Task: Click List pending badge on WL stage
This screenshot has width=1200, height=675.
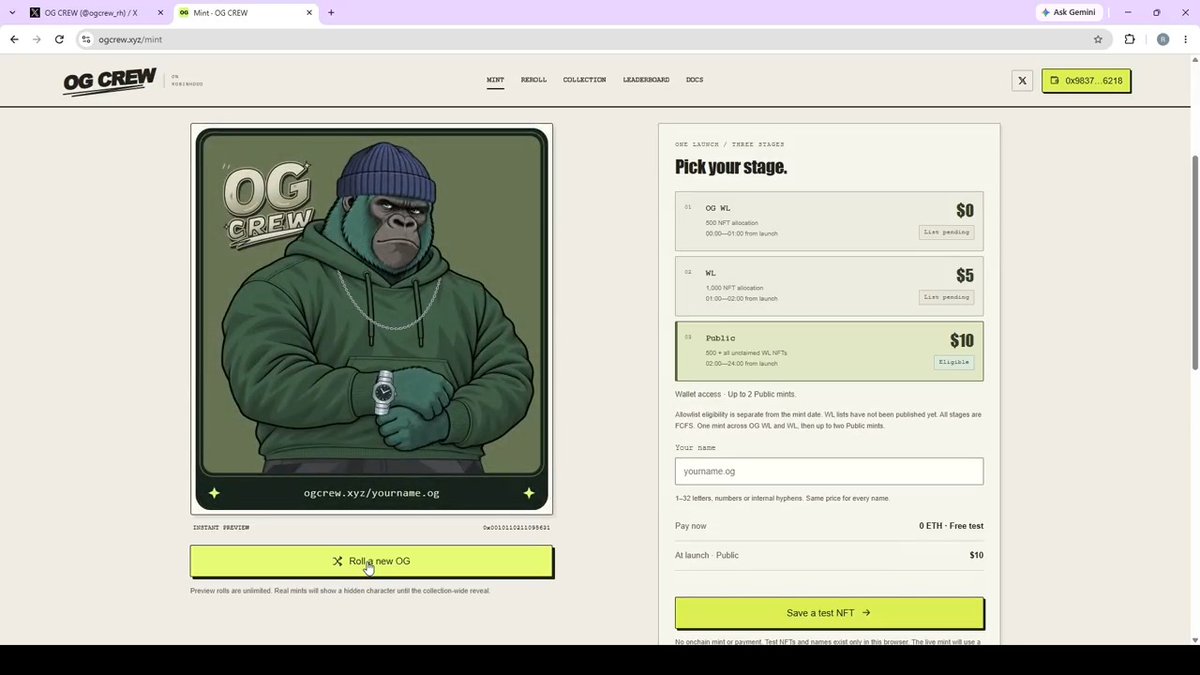Action: tap(946, 297)
